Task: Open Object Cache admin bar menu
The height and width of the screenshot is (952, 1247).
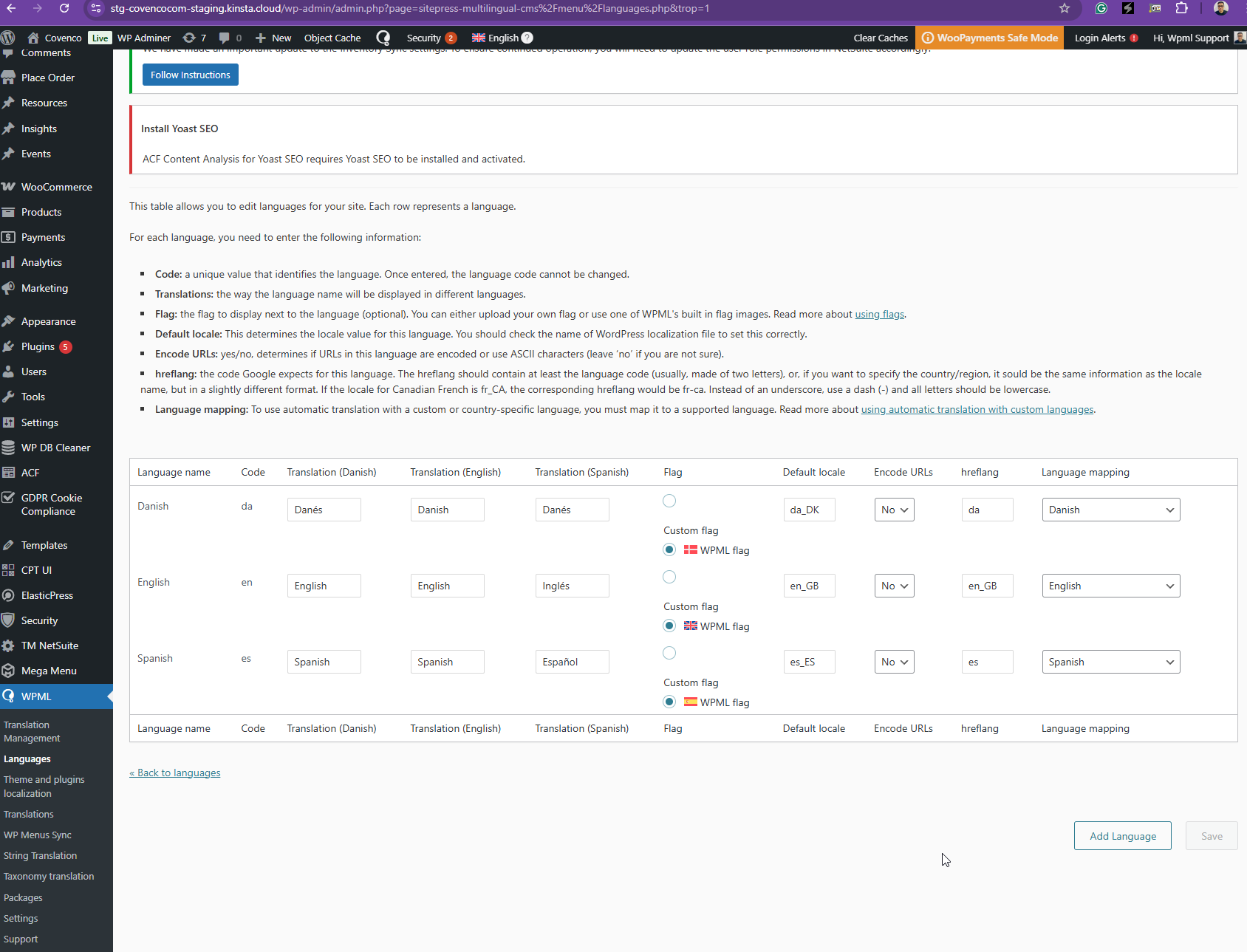Action: pyautogui.click(x=332, y=38)
